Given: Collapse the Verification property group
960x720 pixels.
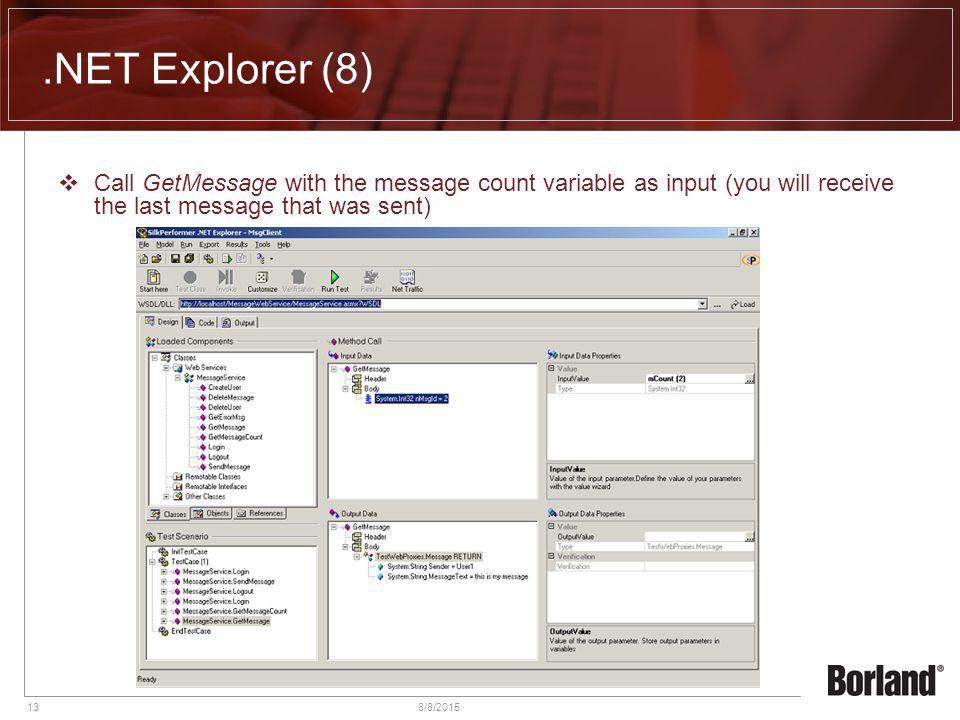Looking at the screenshot, I should point(551,557).
